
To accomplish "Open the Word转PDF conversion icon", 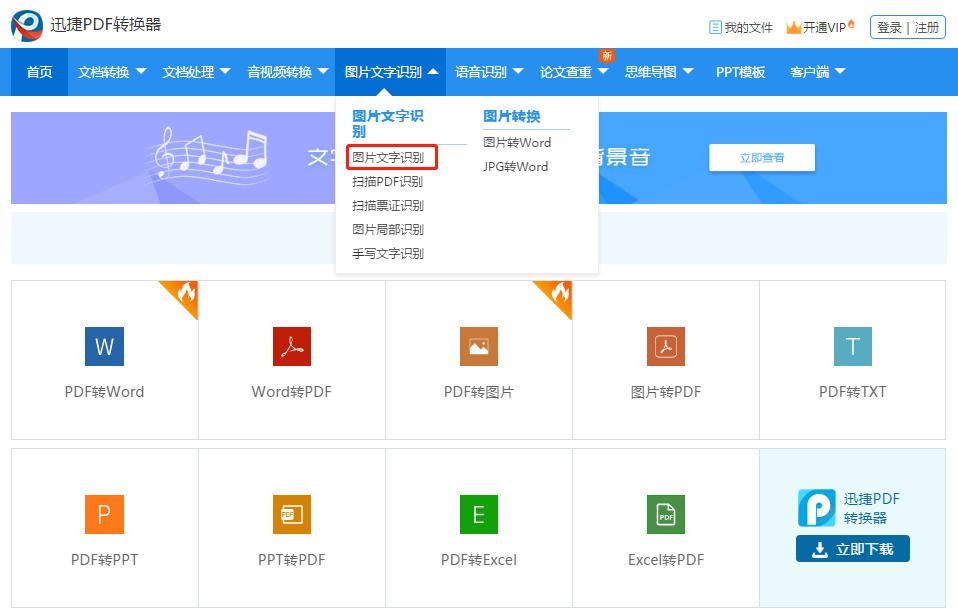I will 291,346.
